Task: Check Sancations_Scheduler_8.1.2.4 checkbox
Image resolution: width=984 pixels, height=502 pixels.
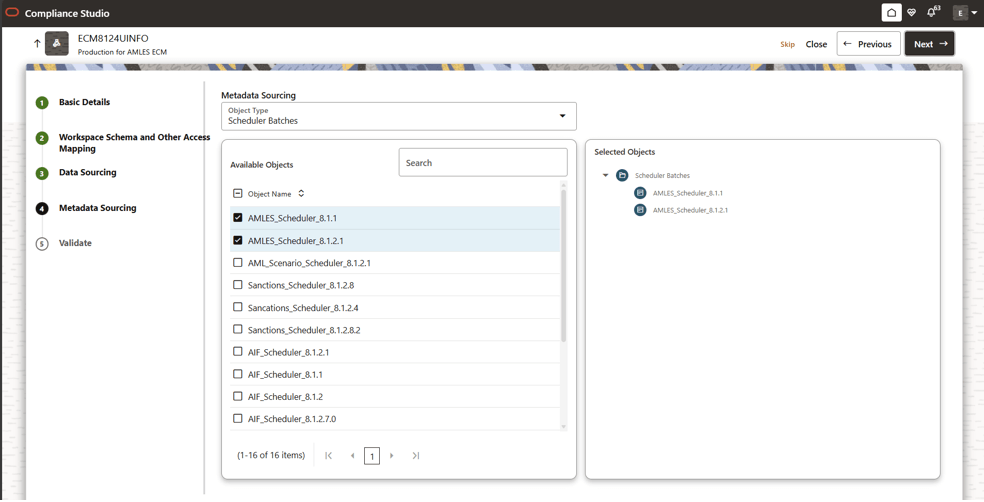Action: pyautogui.click(x=237, y=307)
